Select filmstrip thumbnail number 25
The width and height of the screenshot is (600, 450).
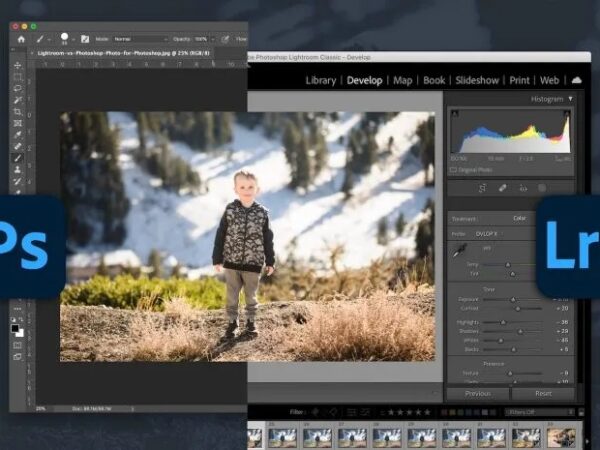pos(282,437)
